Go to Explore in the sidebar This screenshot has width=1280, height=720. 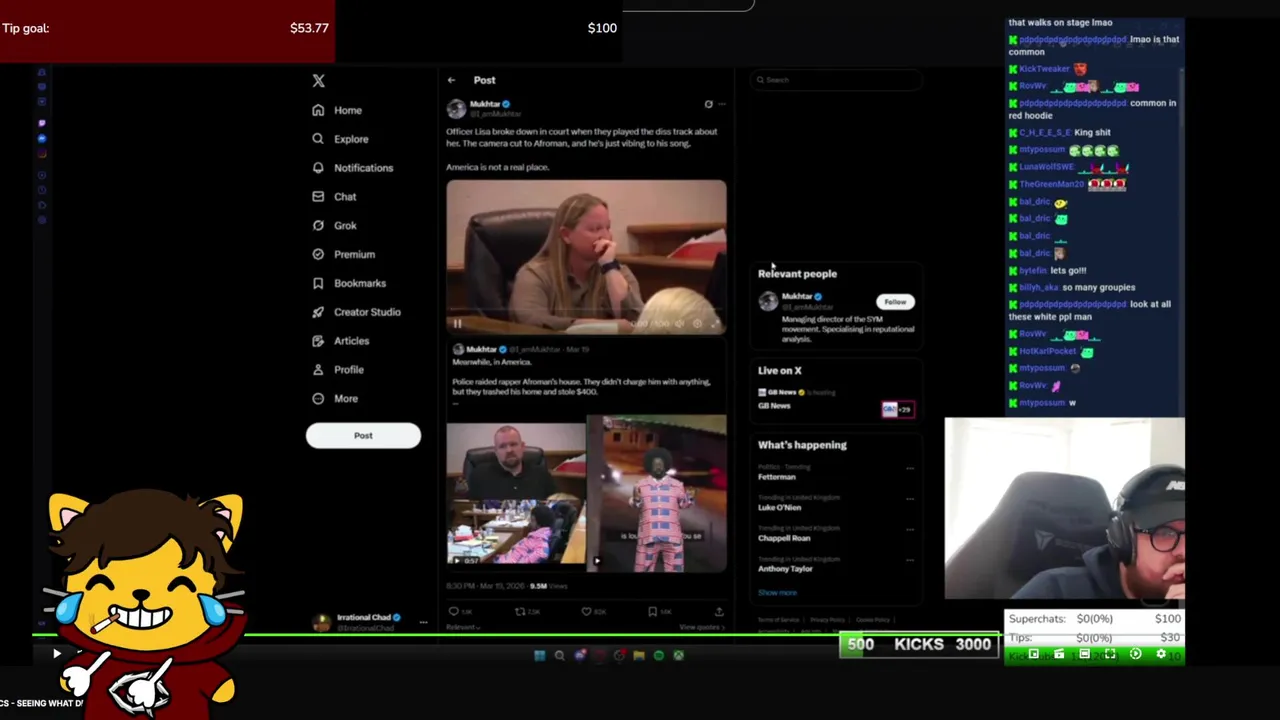click(x=340, y=139)
